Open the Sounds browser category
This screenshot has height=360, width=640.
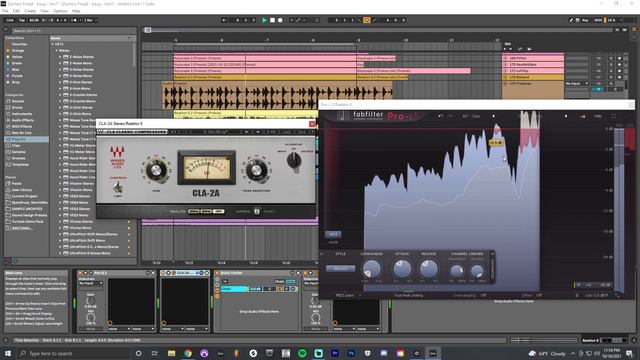(x=18, y=101)
